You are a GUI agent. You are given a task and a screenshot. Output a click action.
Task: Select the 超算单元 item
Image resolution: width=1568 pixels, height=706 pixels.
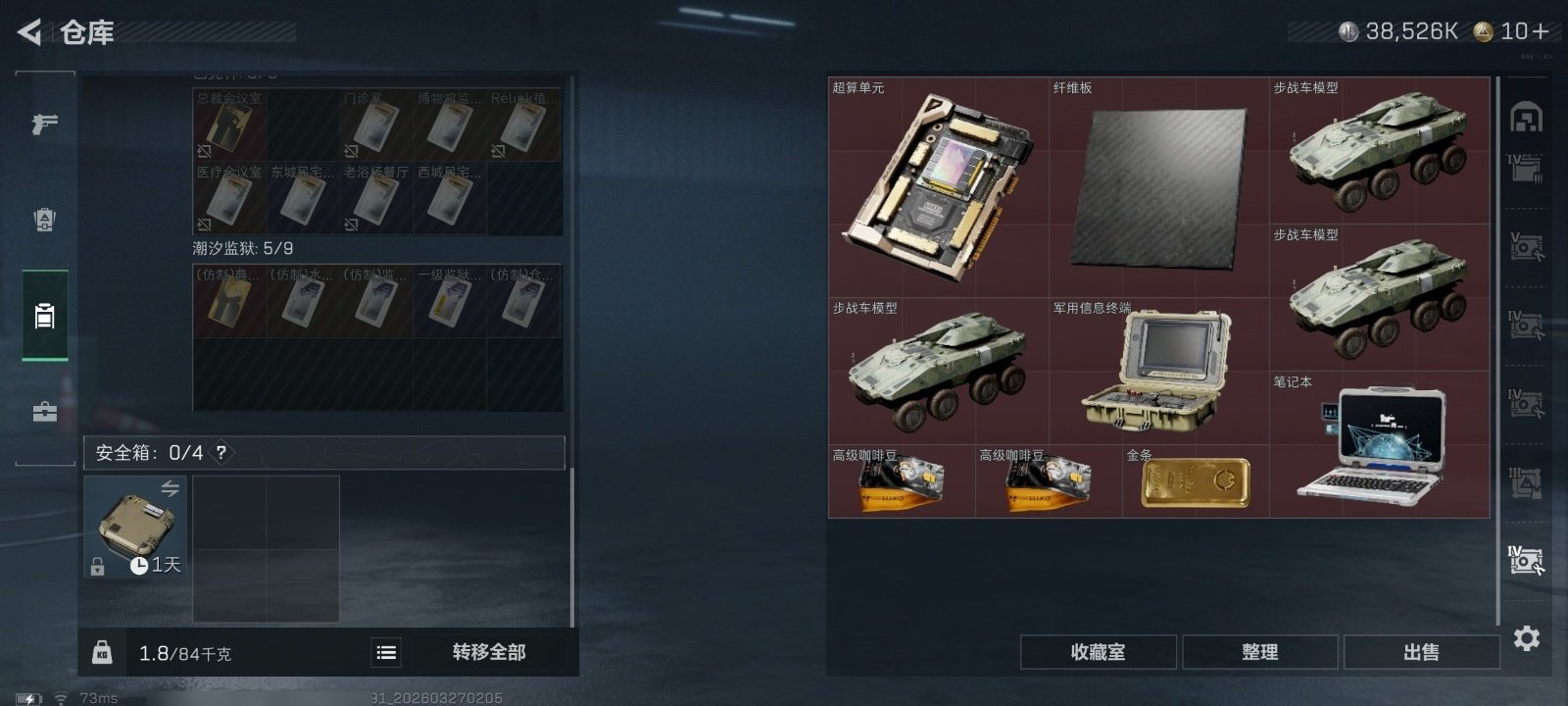pos(939,187)
